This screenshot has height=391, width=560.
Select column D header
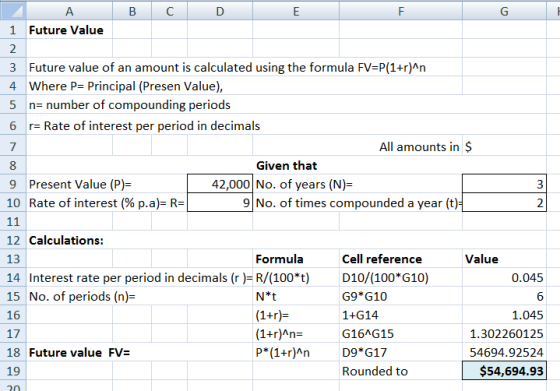pyautogui.click(x=220, y=11)
